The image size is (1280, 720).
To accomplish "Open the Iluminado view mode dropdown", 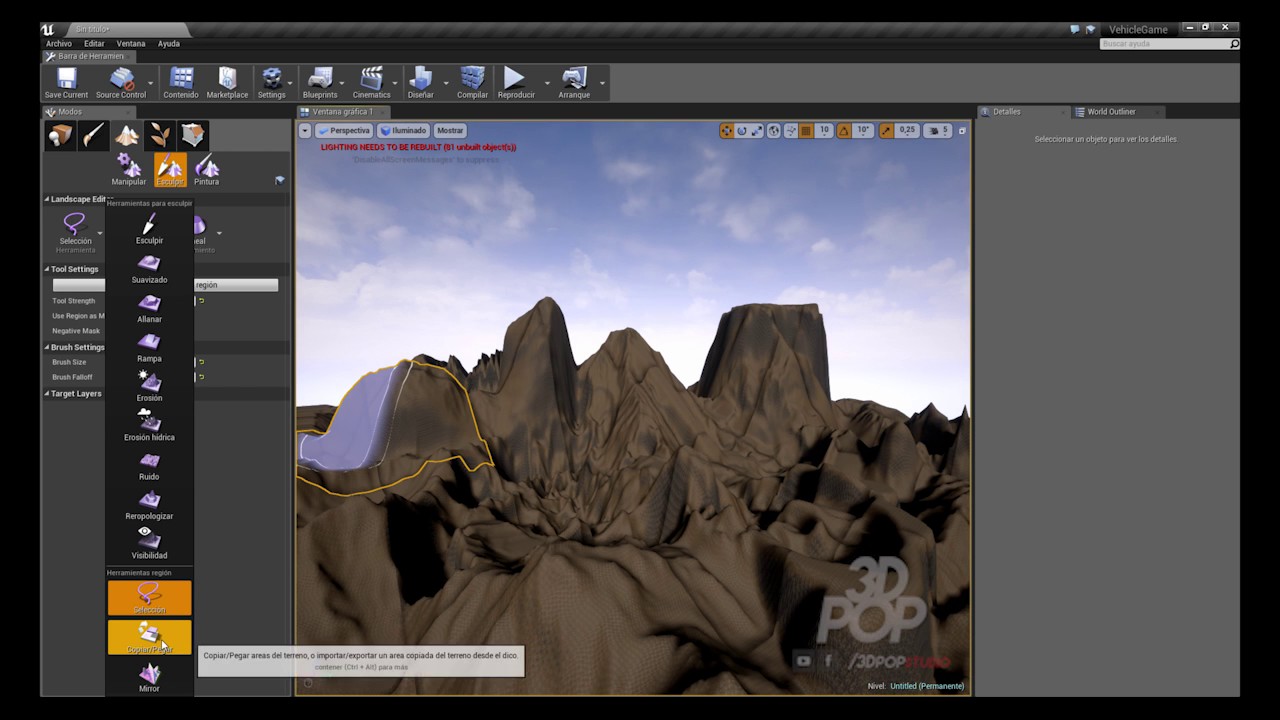I will 404,131.
